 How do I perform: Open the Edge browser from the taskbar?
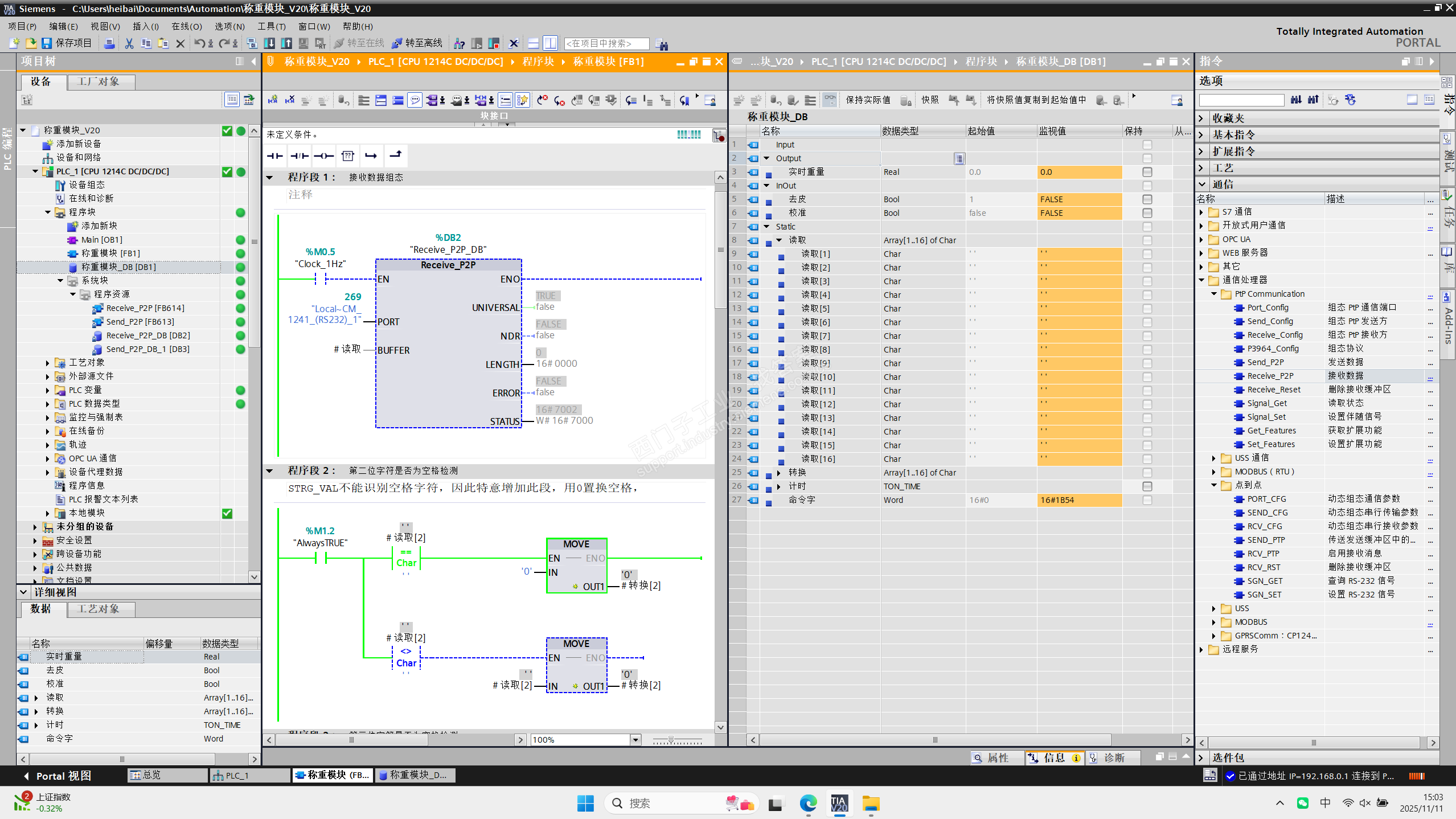[807, 804]
